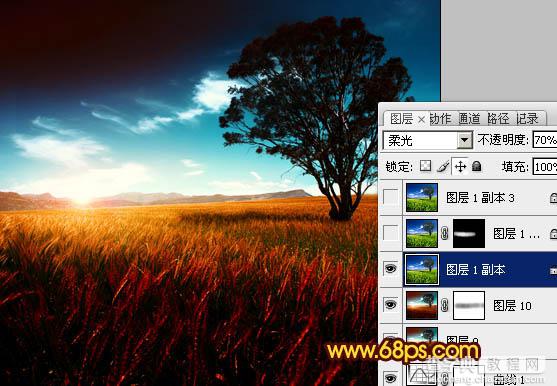The image size is (557, 386).
Task: Toggle lock transparent pixels icon
Action: [425, 166]
